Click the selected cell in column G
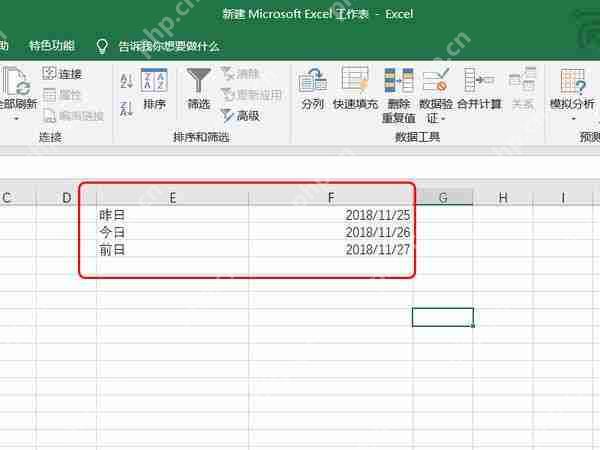Image resolution: width=600 pixels, height=450 pixels. [443, 317]
